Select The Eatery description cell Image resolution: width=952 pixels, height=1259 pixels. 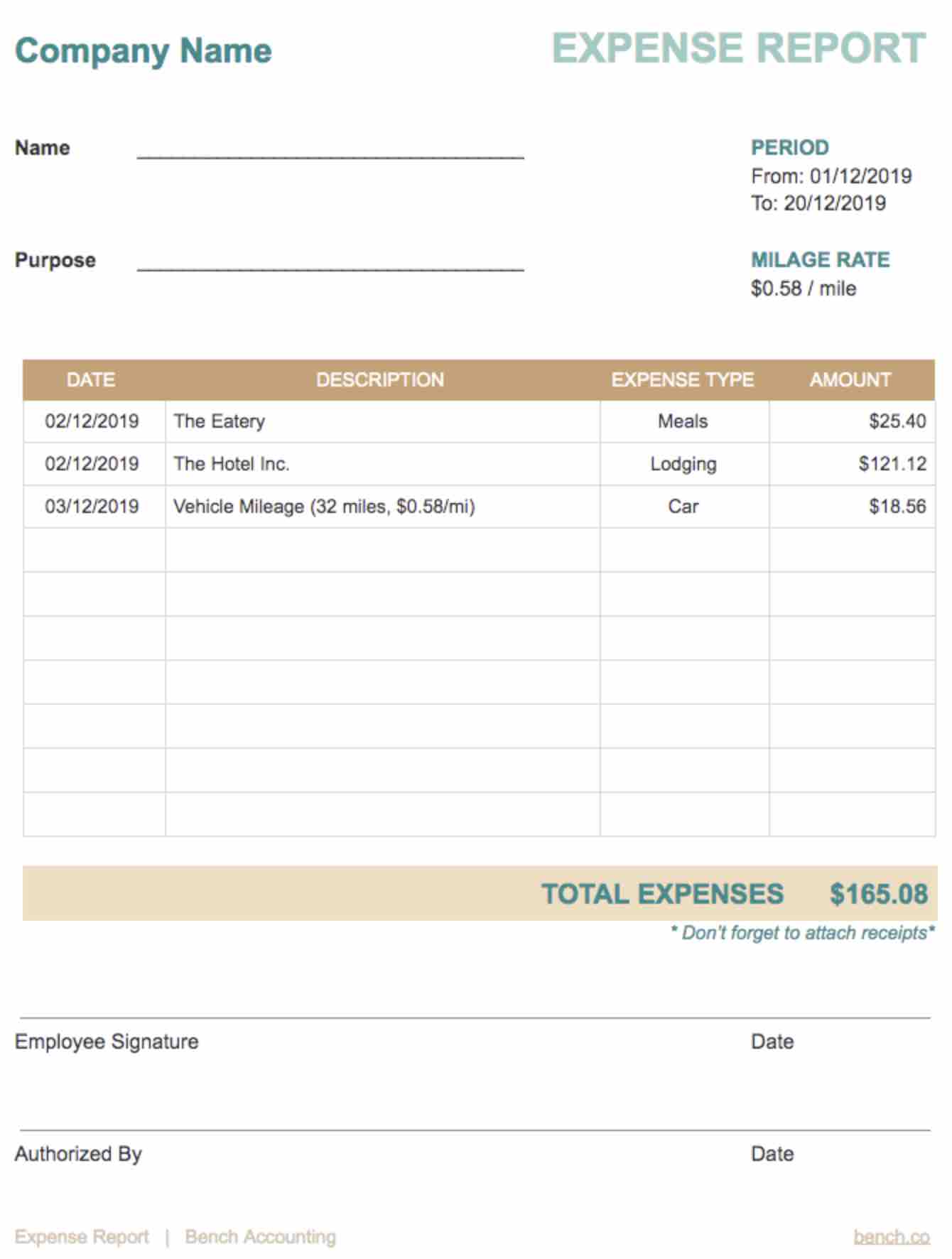[x=383, y=421]
